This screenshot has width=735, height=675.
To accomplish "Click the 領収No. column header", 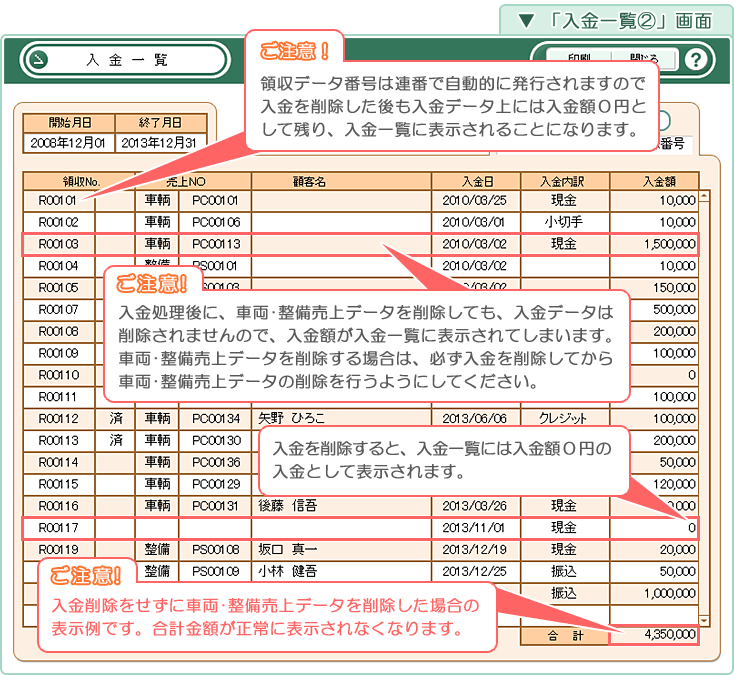I will 81,181.
